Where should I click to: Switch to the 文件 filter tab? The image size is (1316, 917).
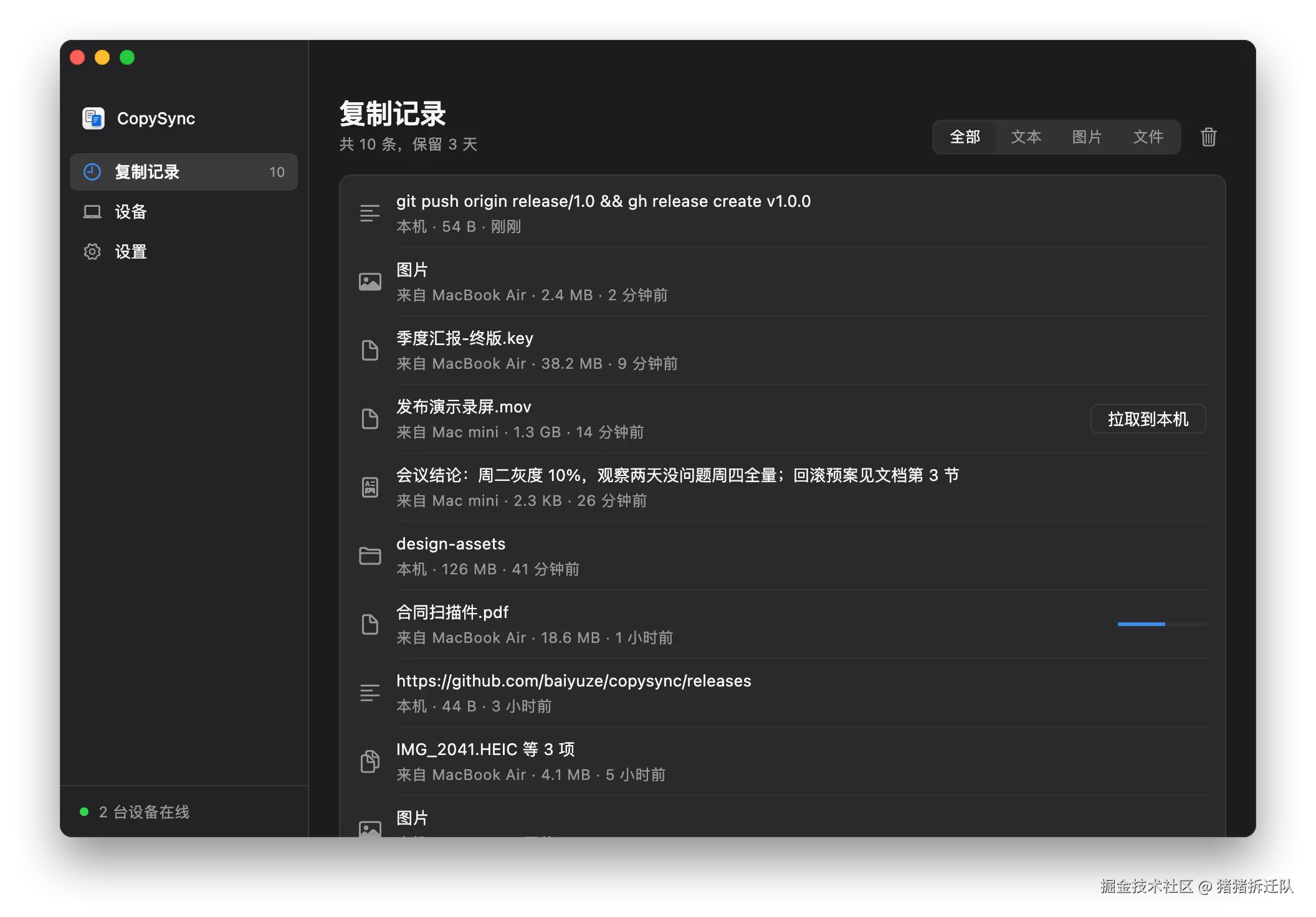[x=1148, y=137]
